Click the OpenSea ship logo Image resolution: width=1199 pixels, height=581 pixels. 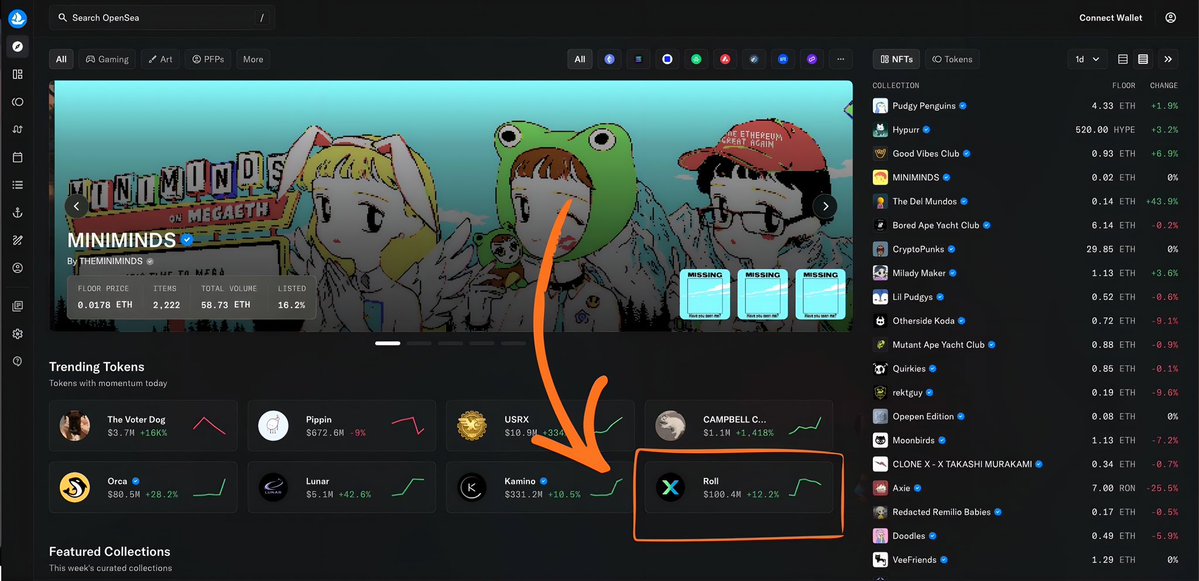(17, 18)
